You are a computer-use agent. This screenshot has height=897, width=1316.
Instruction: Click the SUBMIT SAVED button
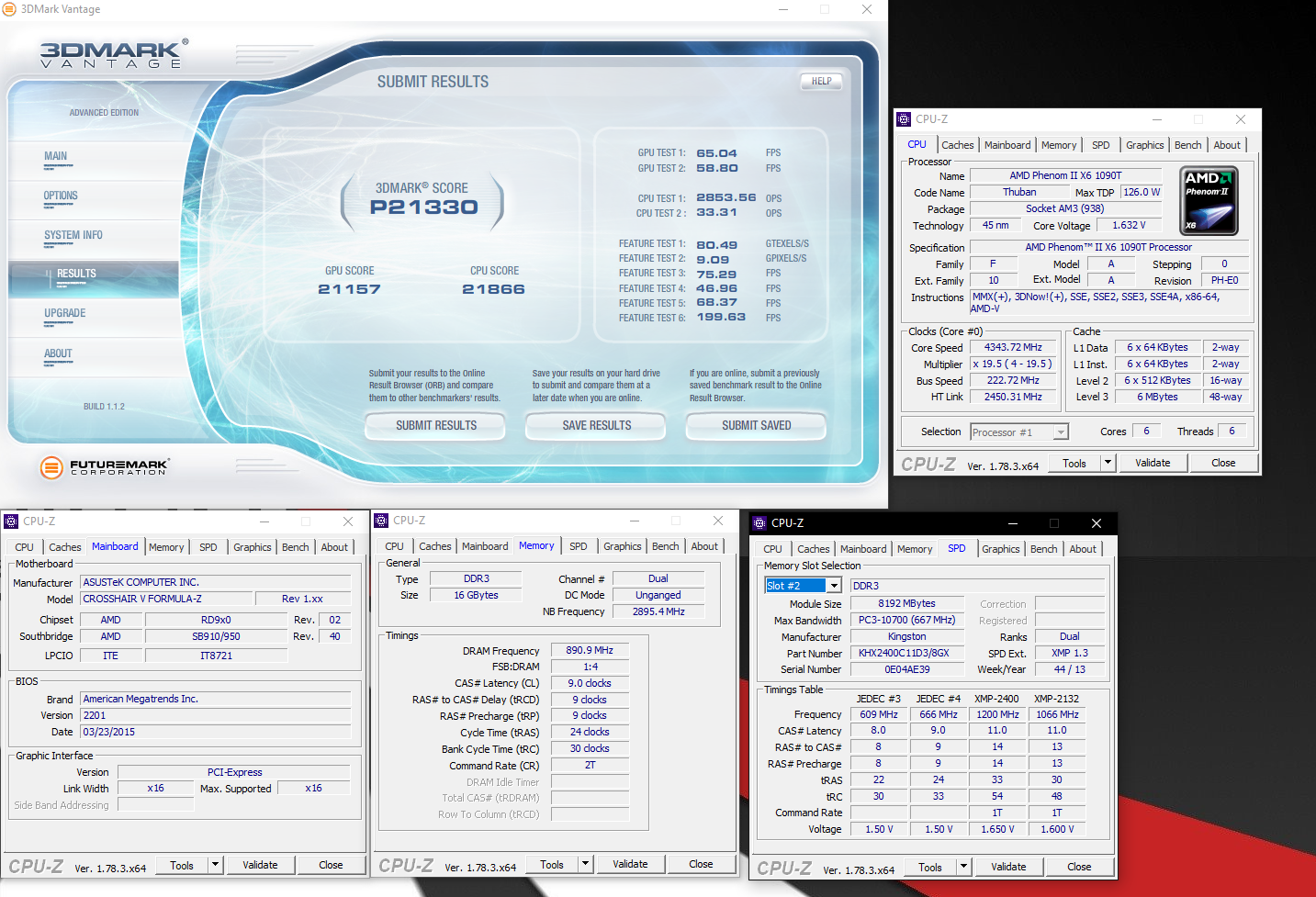pyautogui.click(x=757, y=426)
